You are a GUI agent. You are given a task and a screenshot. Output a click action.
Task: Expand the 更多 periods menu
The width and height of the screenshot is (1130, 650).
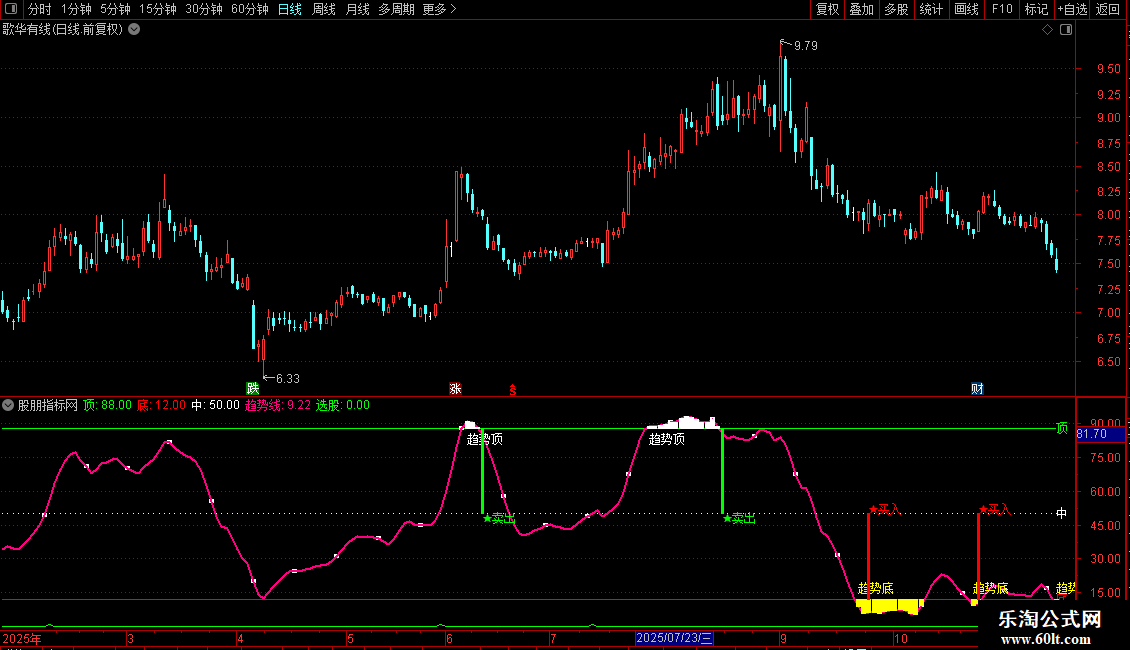(440, 9)
